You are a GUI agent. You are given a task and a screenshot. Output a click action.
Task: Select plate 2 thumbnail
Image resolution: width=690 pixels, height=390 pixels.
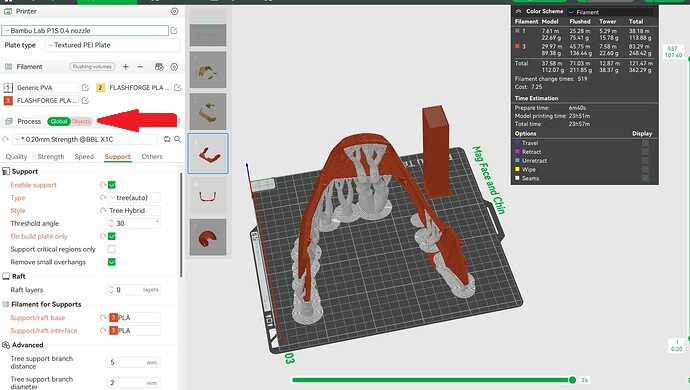208,111
